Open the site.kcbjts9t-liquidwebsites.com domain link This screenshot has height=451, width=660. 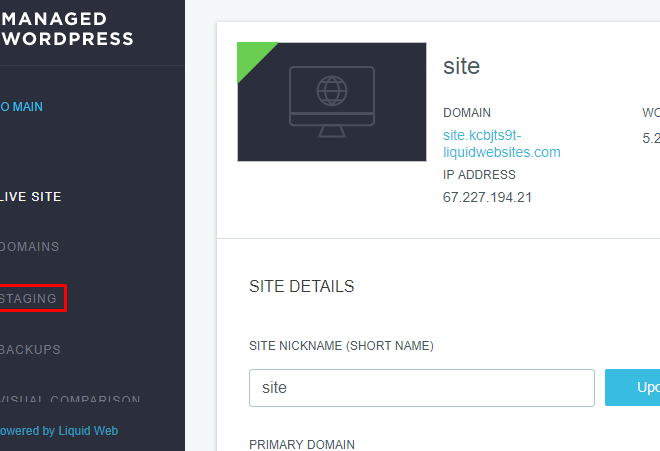(x=501, y=144)
